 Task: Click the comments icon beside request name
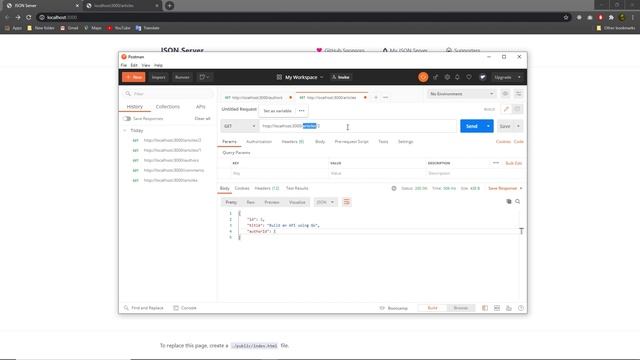click(517, 109)
